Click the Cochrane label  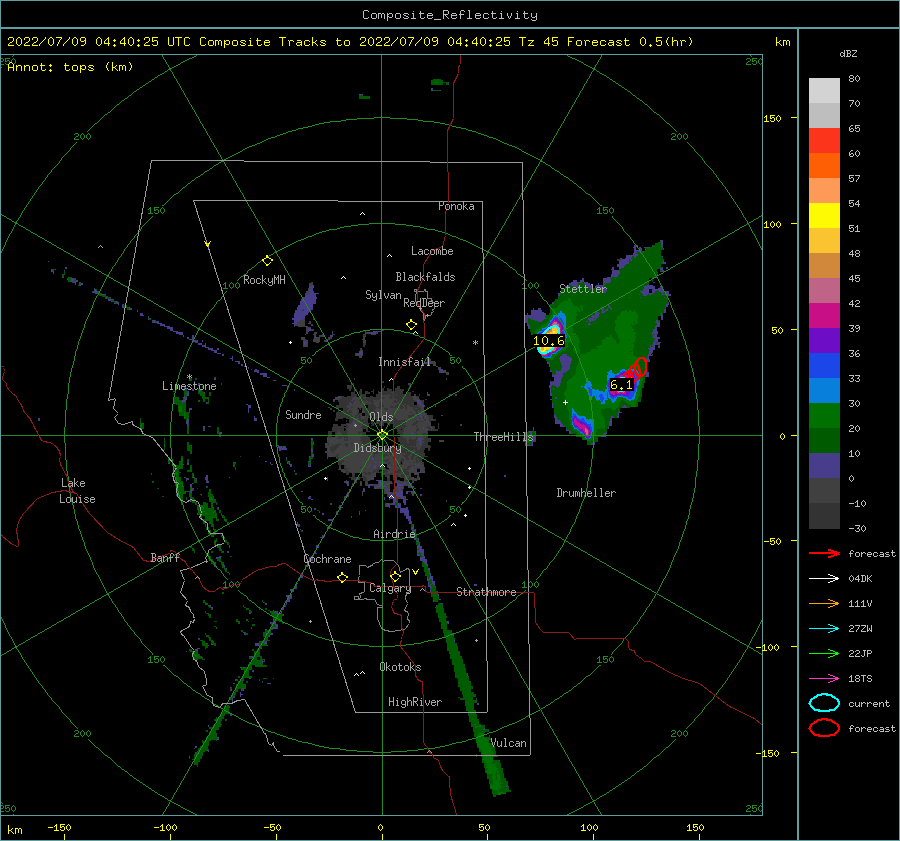click(x=327, y=559)
